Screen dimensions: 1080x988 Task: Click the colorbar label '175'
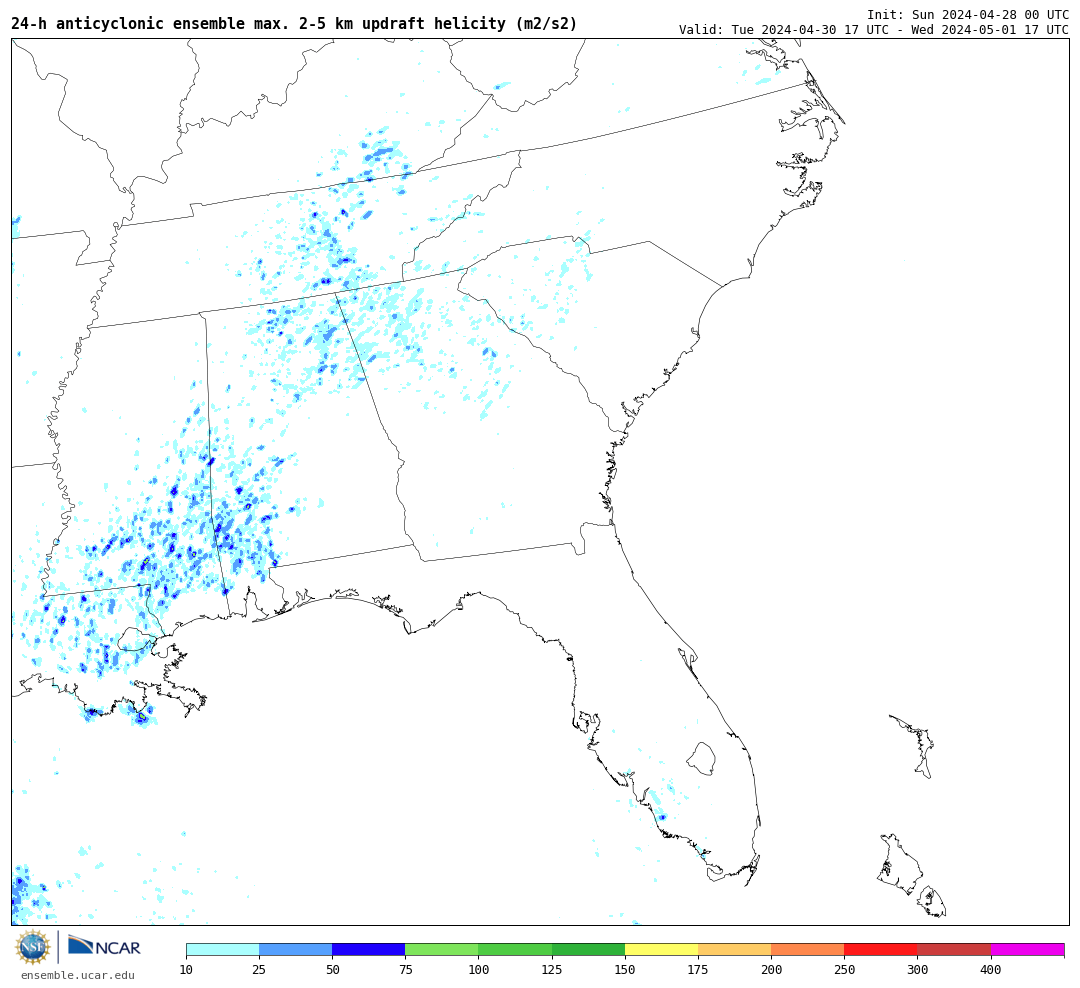point(698,969)
